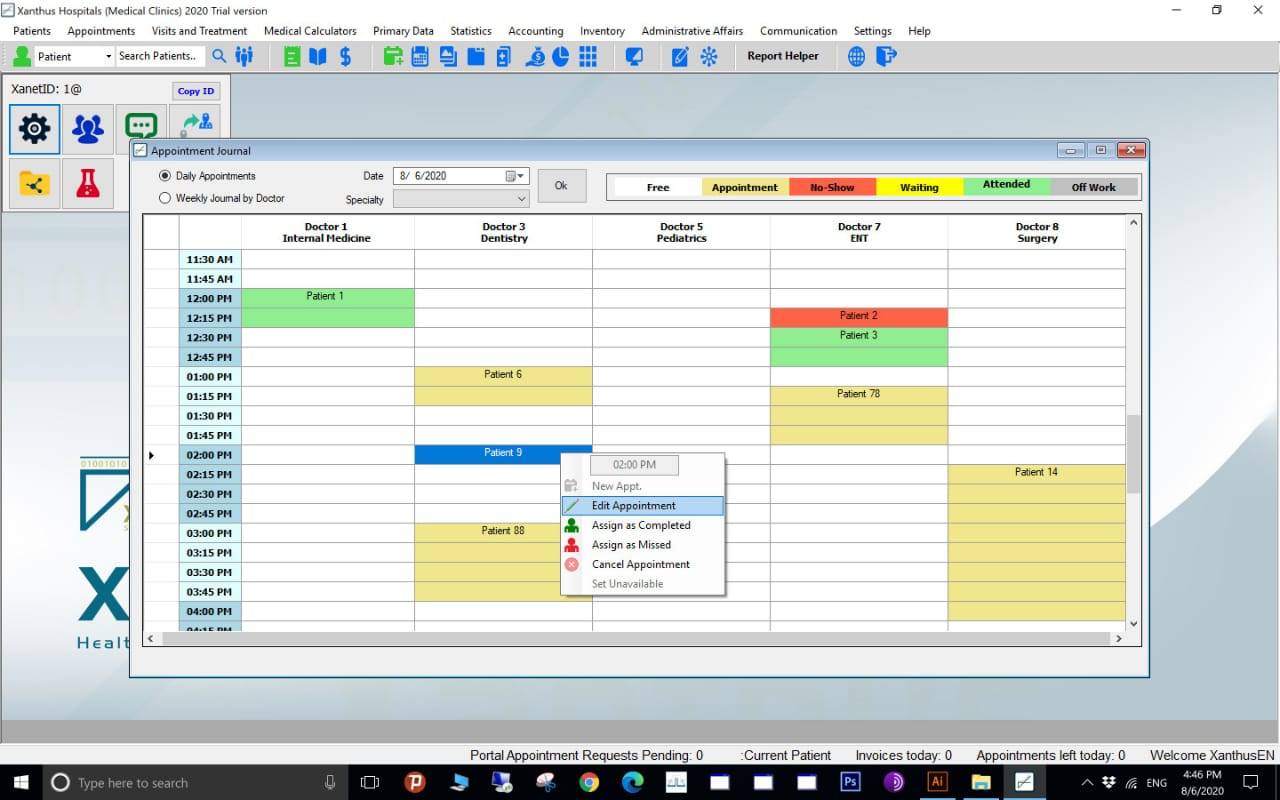1280x800 pixels.
Task: Click the green chat message icon
Action: pos(141,128)
